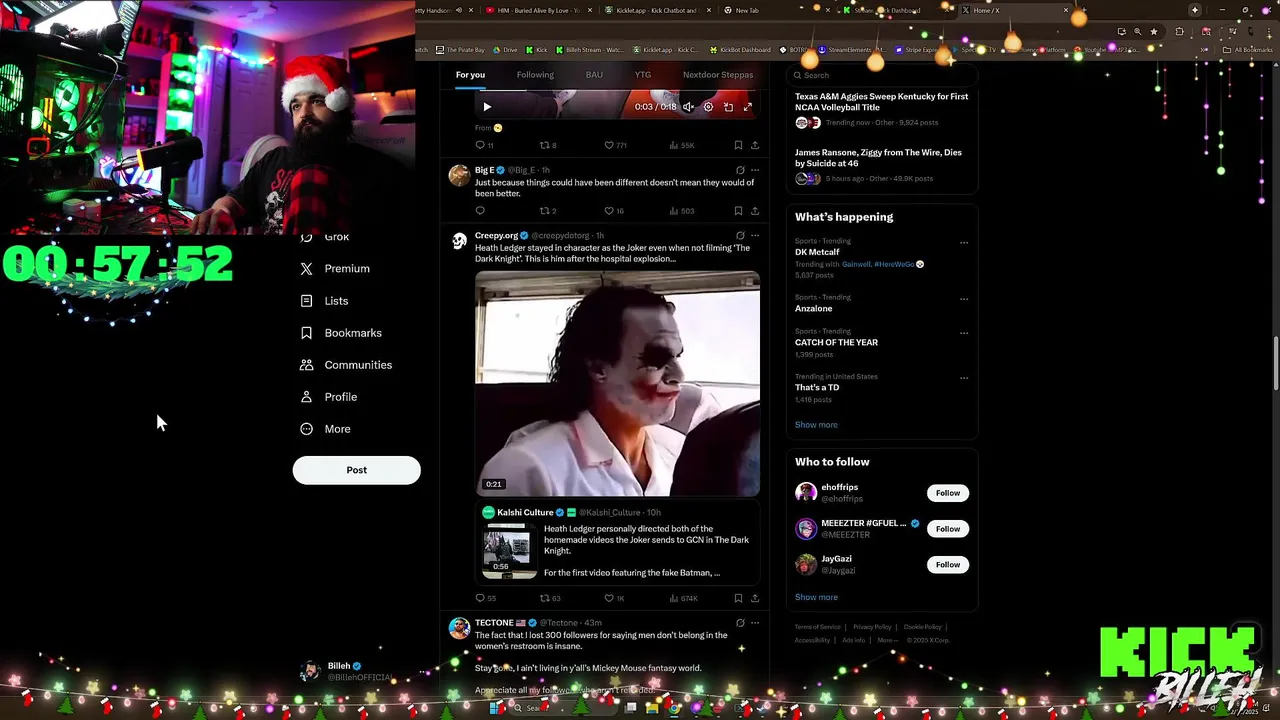Open the That's a TD trend options
Screen dimensions: 1280x720
[x=964, y=378]
